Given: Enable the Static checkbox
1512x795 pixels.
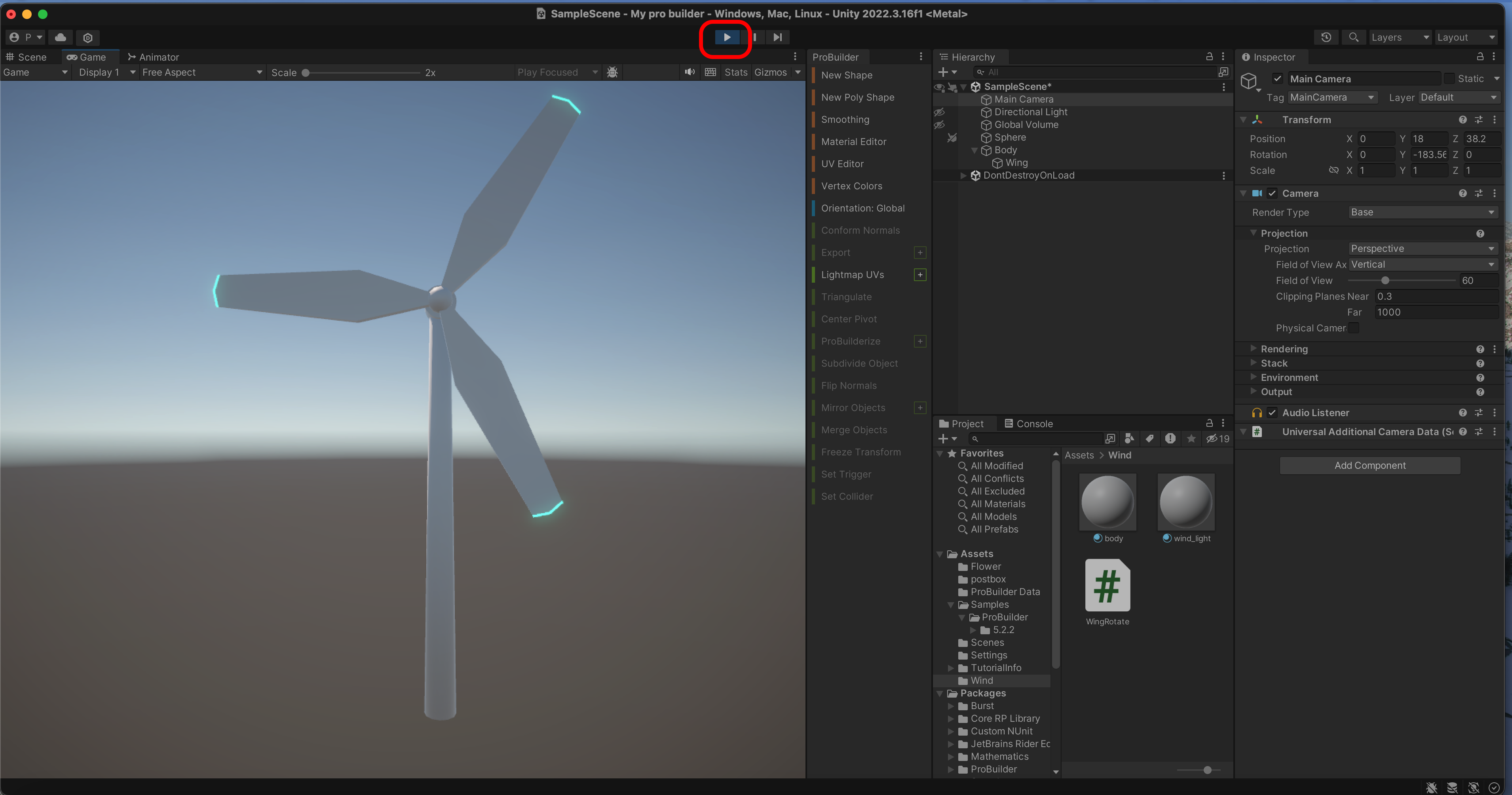Looking at the screenshot, I should point(1450,78).
